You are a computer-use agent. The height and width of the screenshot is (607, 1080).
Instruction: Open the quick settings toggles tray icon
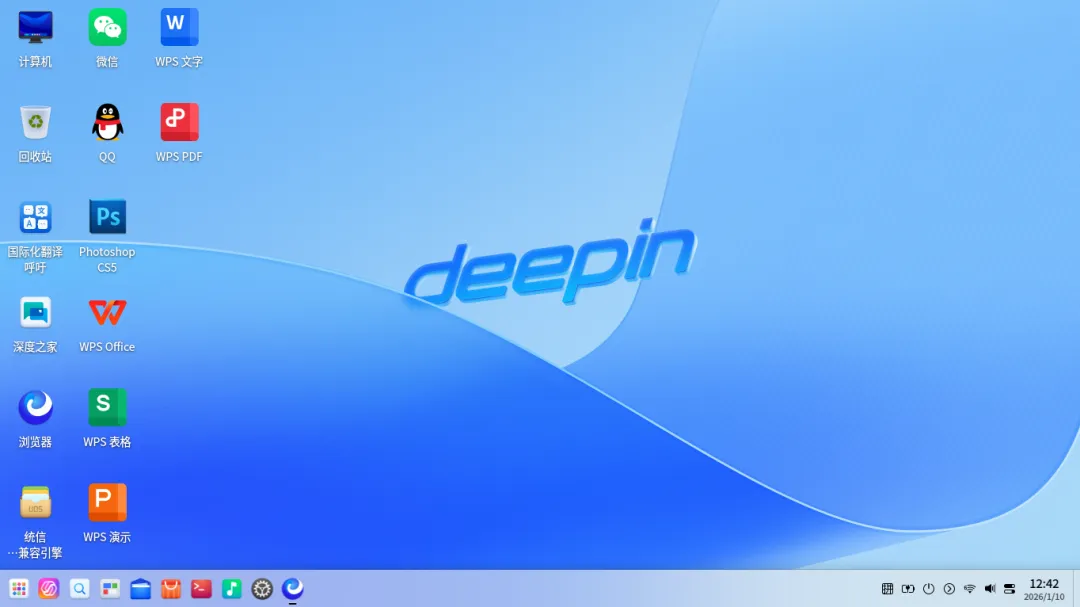point(1010,588)
